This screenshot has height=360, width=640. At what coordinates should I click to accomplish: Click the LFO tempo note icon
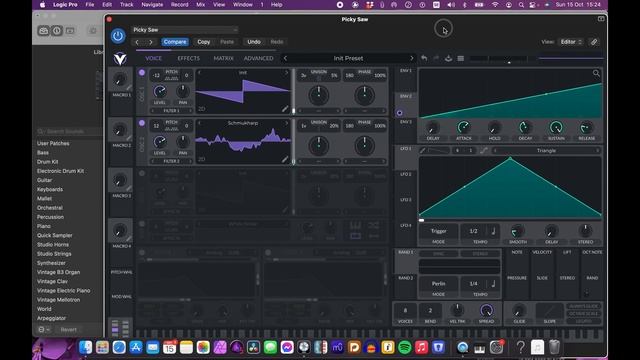[493, 231]
